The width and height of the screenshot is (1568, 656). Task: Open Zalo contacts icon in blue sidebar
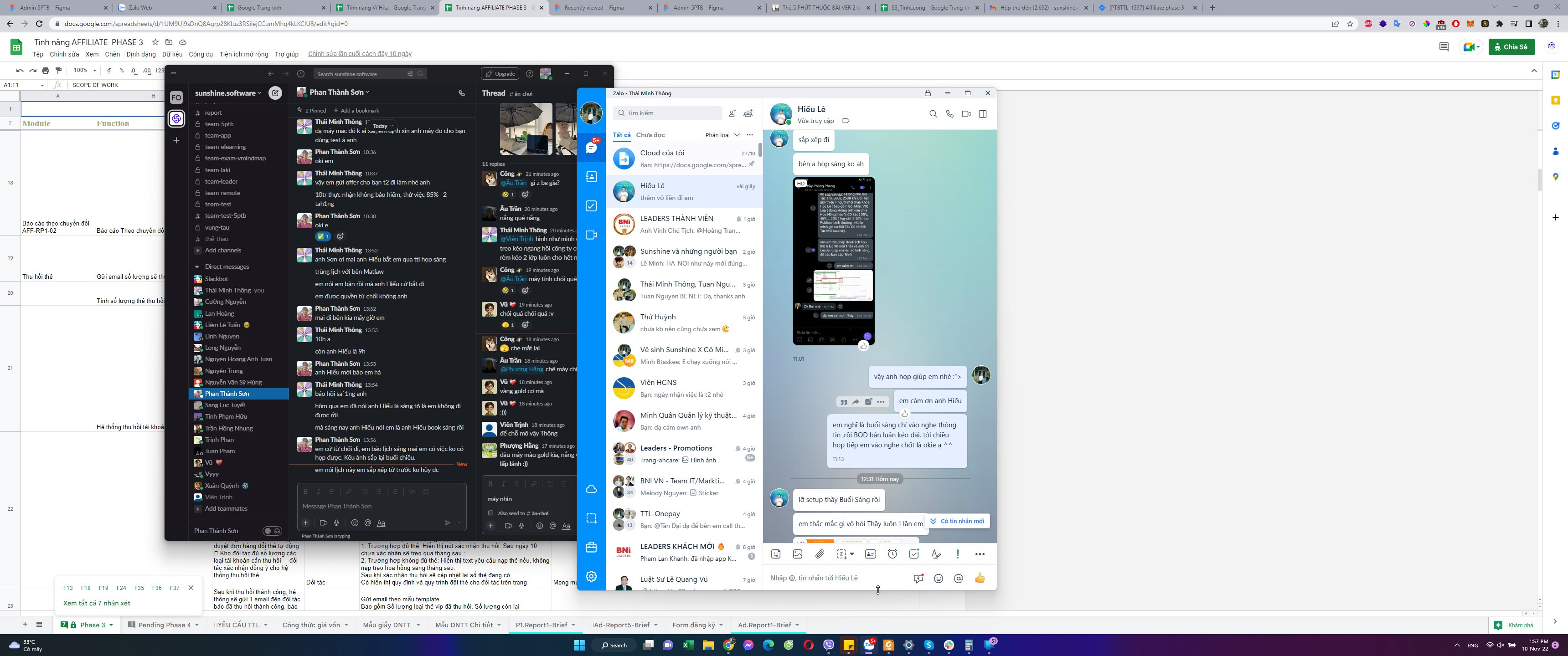pos(591,177)
